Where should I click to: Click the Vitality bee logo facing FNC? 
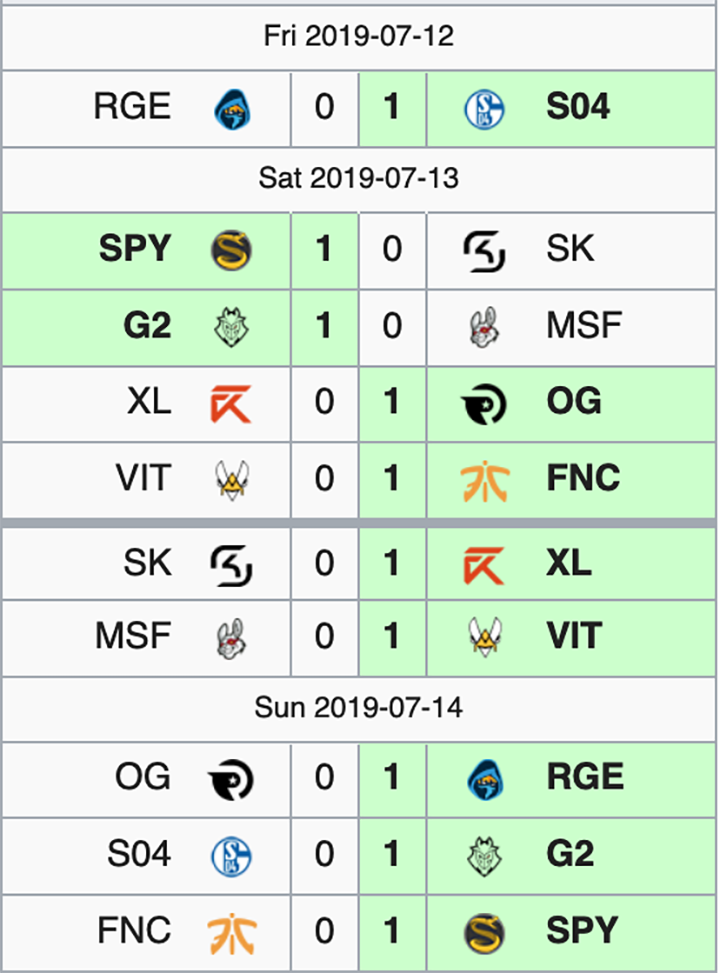coord(232,480)
